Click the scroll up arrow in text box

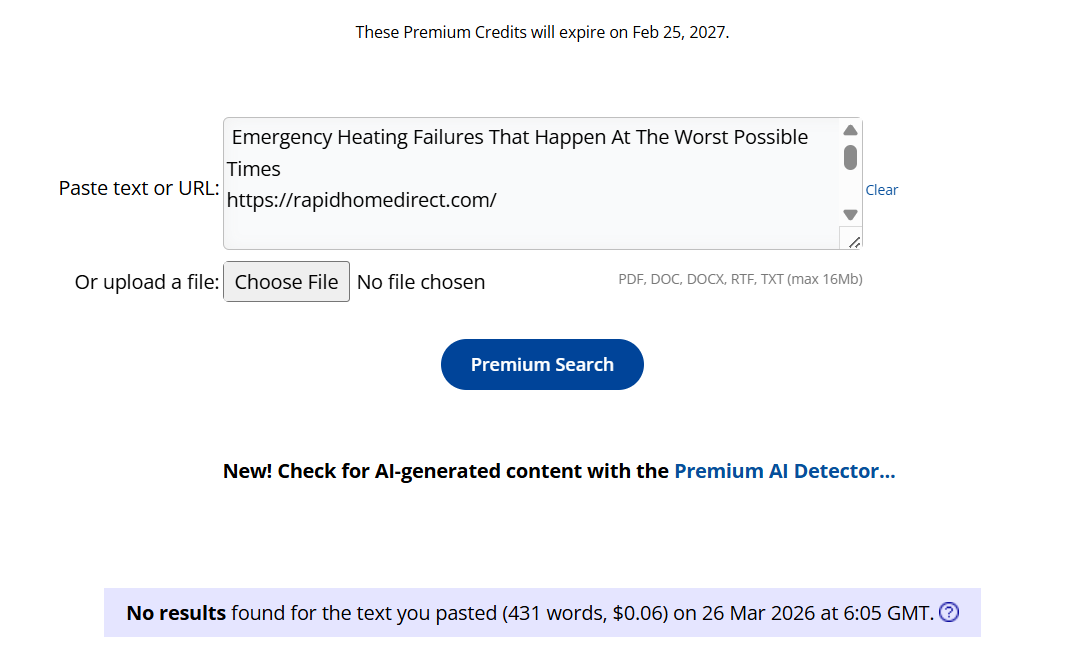coord(850,130)
